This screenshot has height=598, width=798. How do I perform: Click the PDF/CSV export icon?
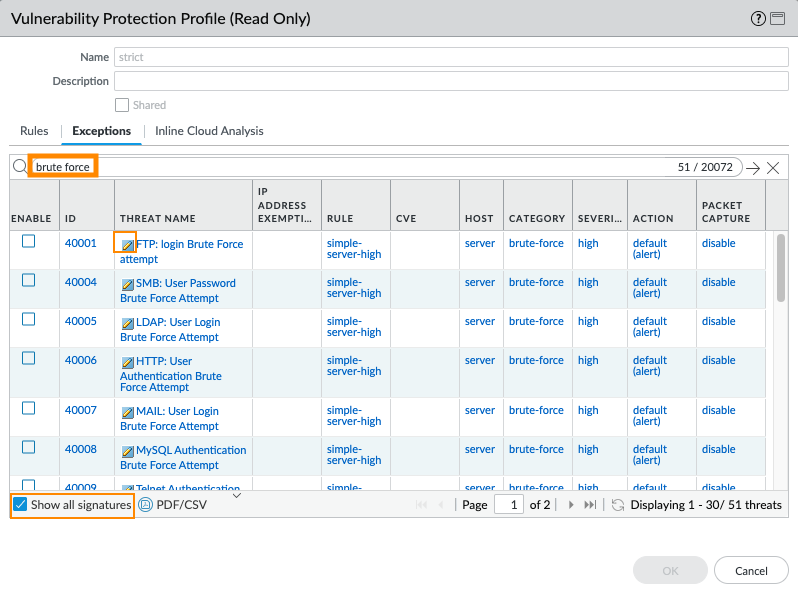pos(146,505)
